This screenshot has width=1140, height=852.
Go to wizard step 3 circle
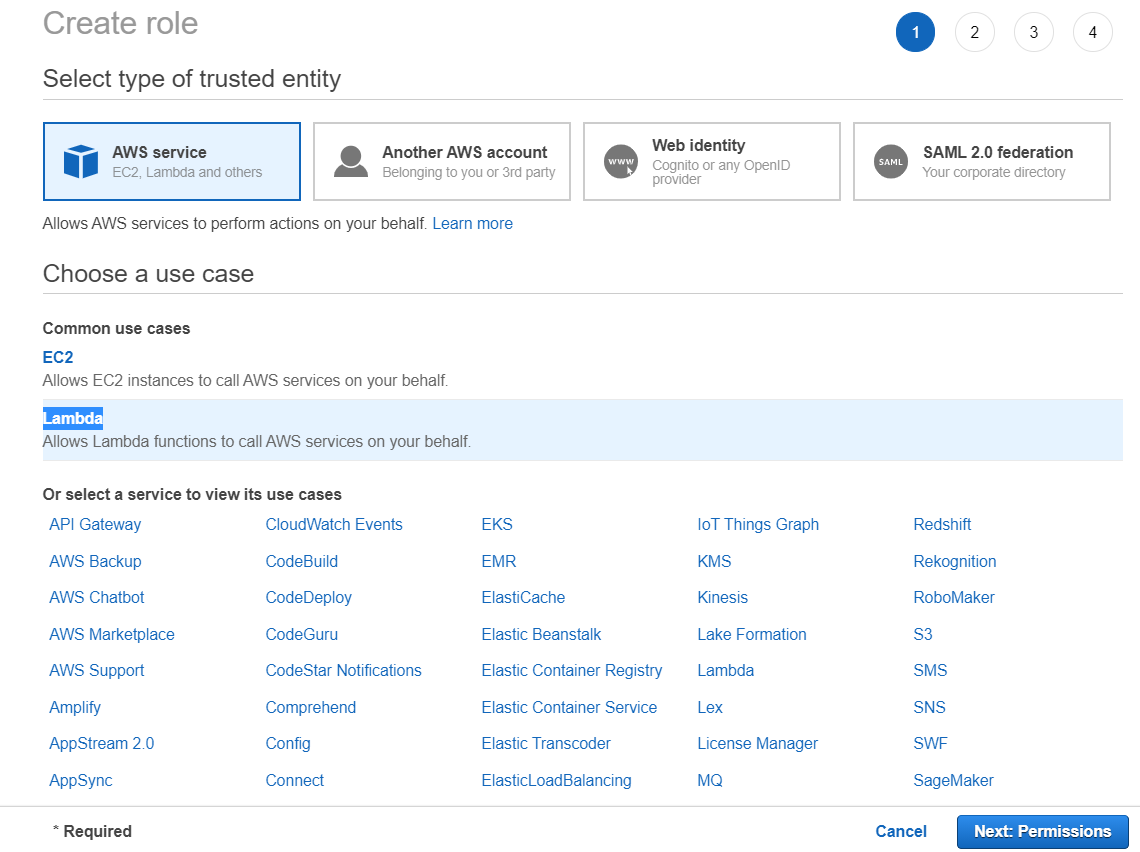1033,32
